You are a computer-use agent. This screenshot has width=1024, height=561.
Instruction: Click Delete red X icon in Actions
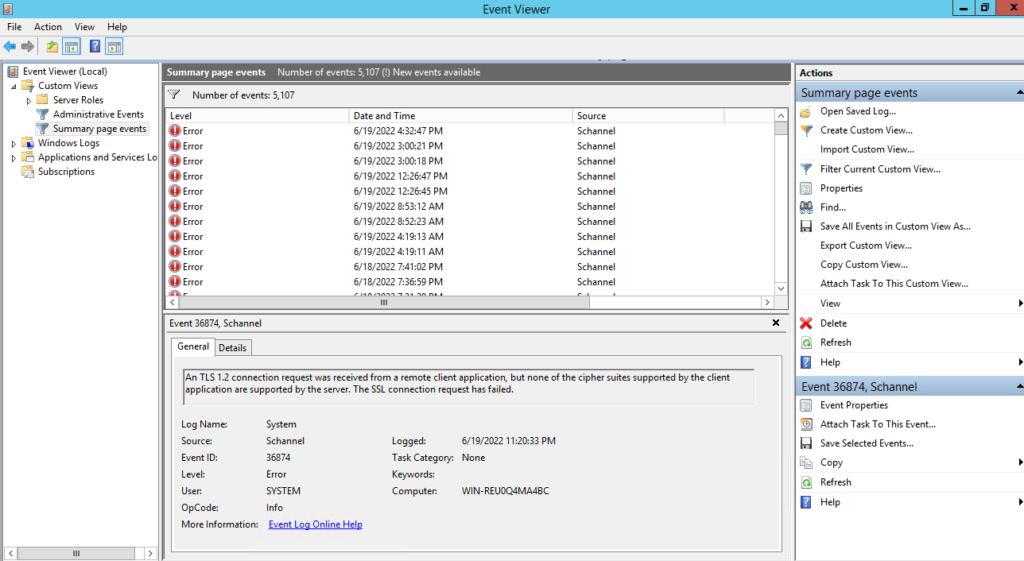(x=806, y=323)
